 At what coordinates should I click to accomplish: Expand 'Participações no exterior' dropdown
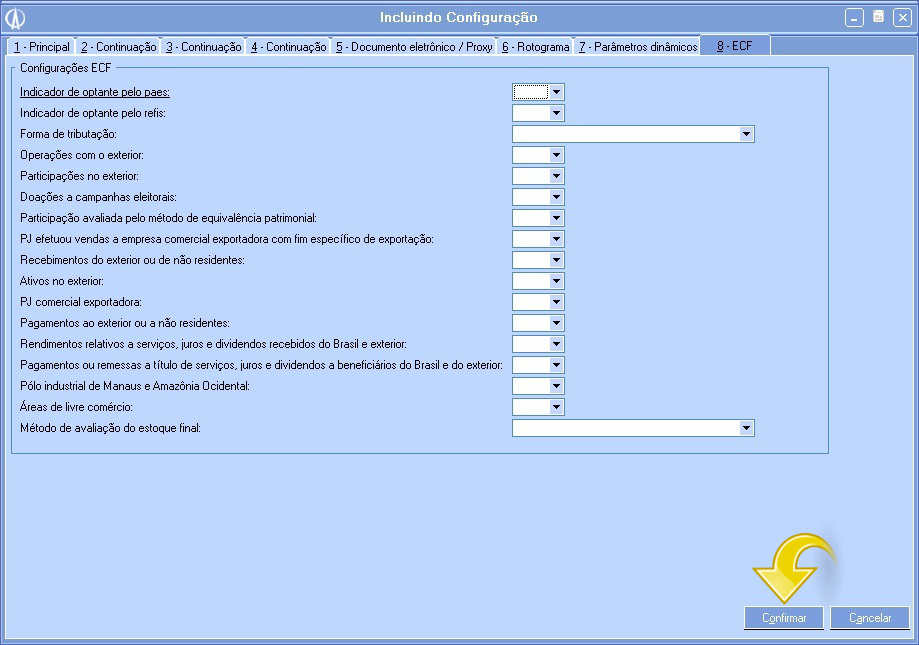click(556, 176)
